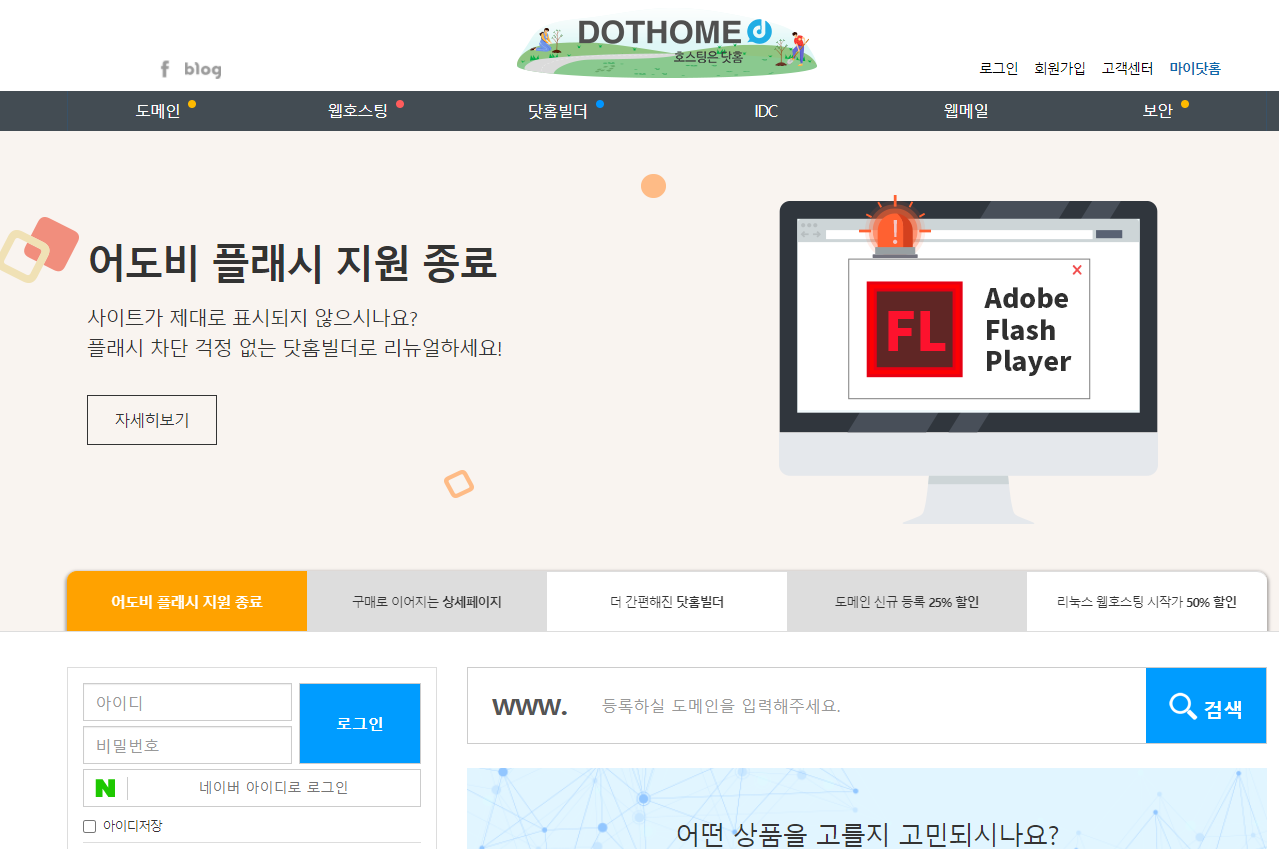Open the IDC menu
Screen dimensions: 1279x849
coord(766,111)
